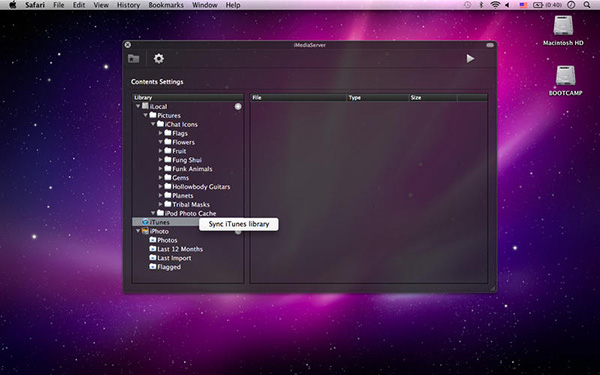Select the iLocal computer icon
Viewport: 600px width, 375px height.
(x=145, y=106)
